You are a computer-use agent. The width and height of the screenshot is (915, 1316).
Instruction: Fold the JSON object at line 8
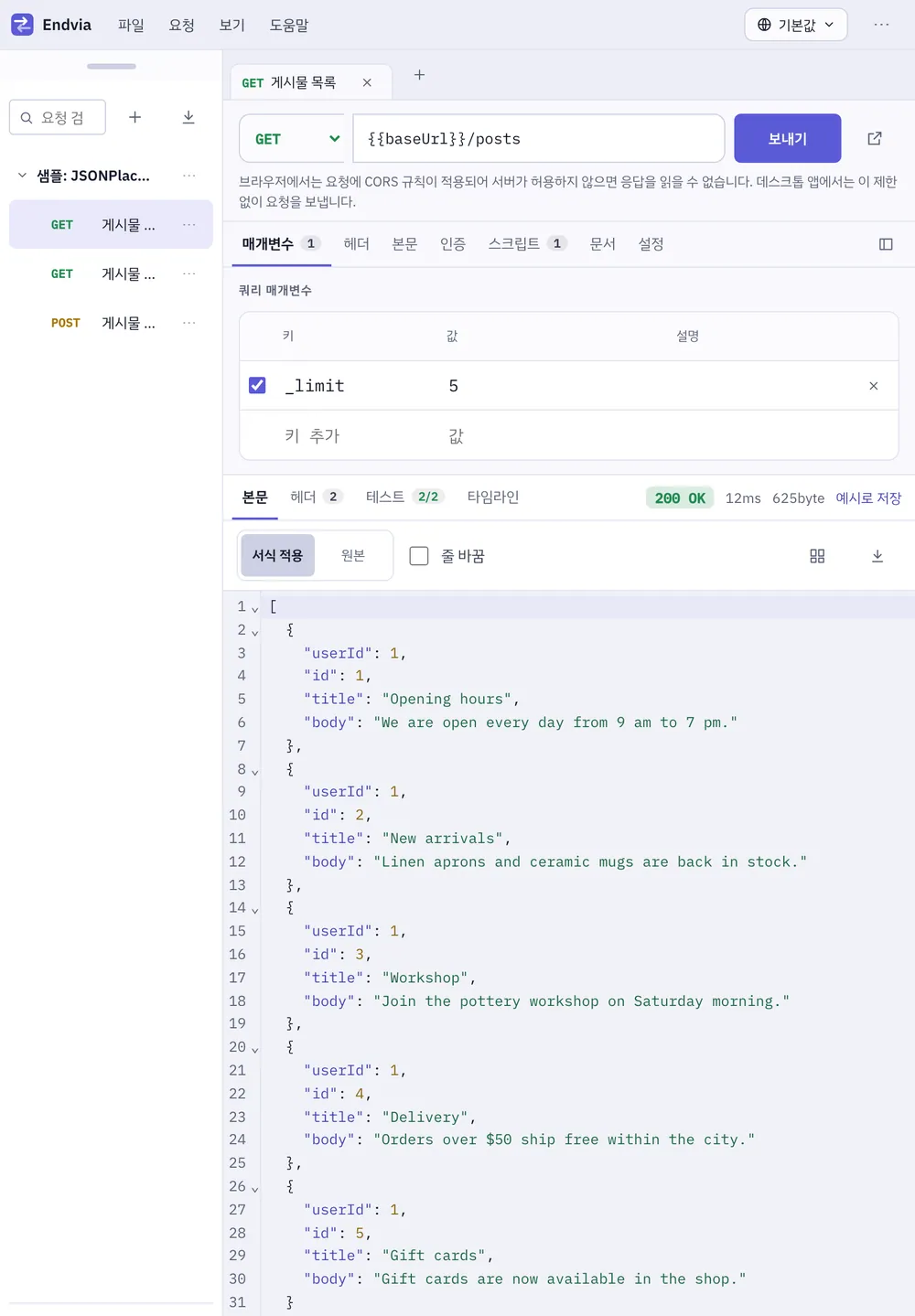click(255, 771)
